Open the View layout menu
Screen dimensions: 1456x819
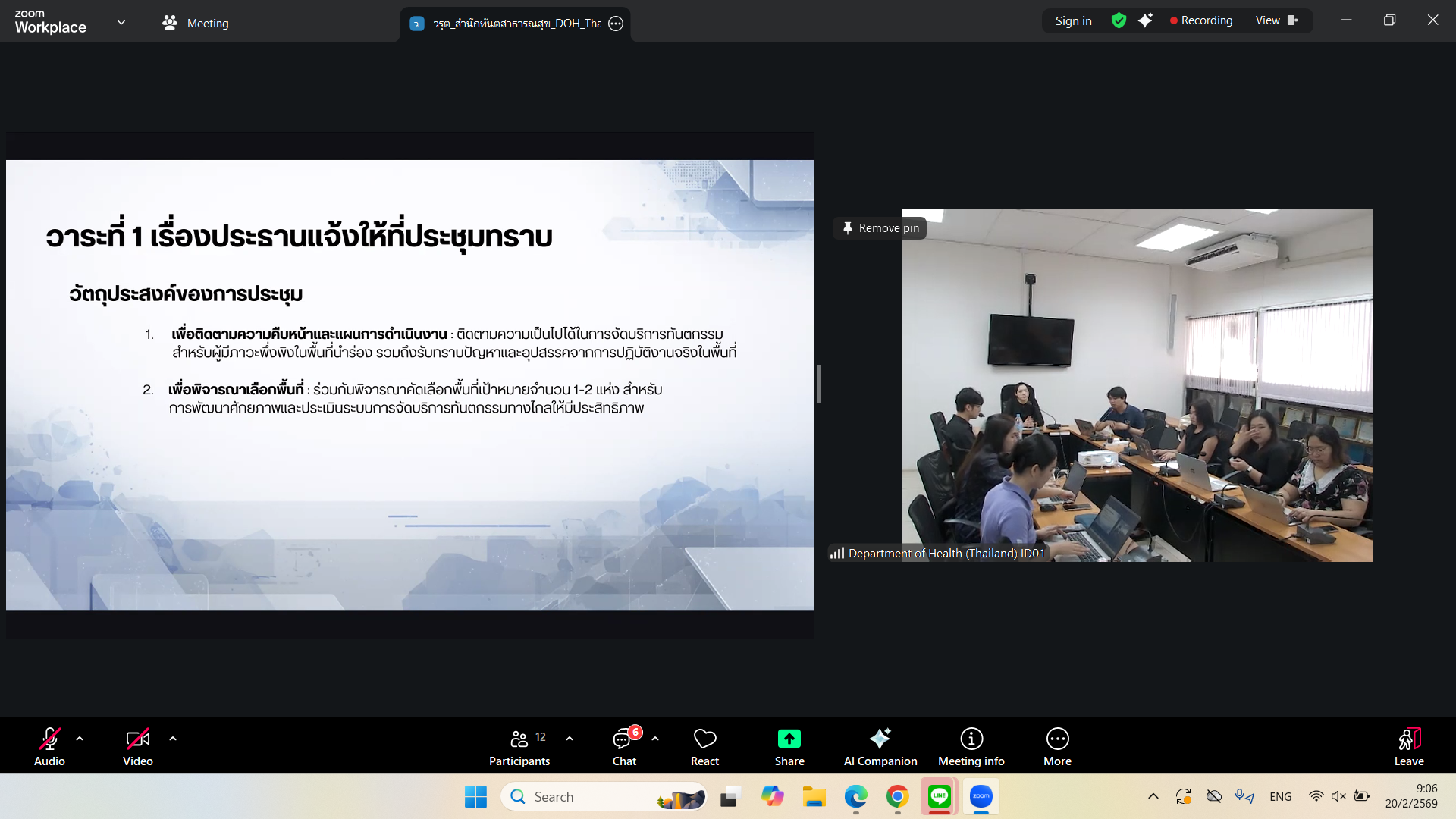pyautogui.click(x=1276, y=20)
